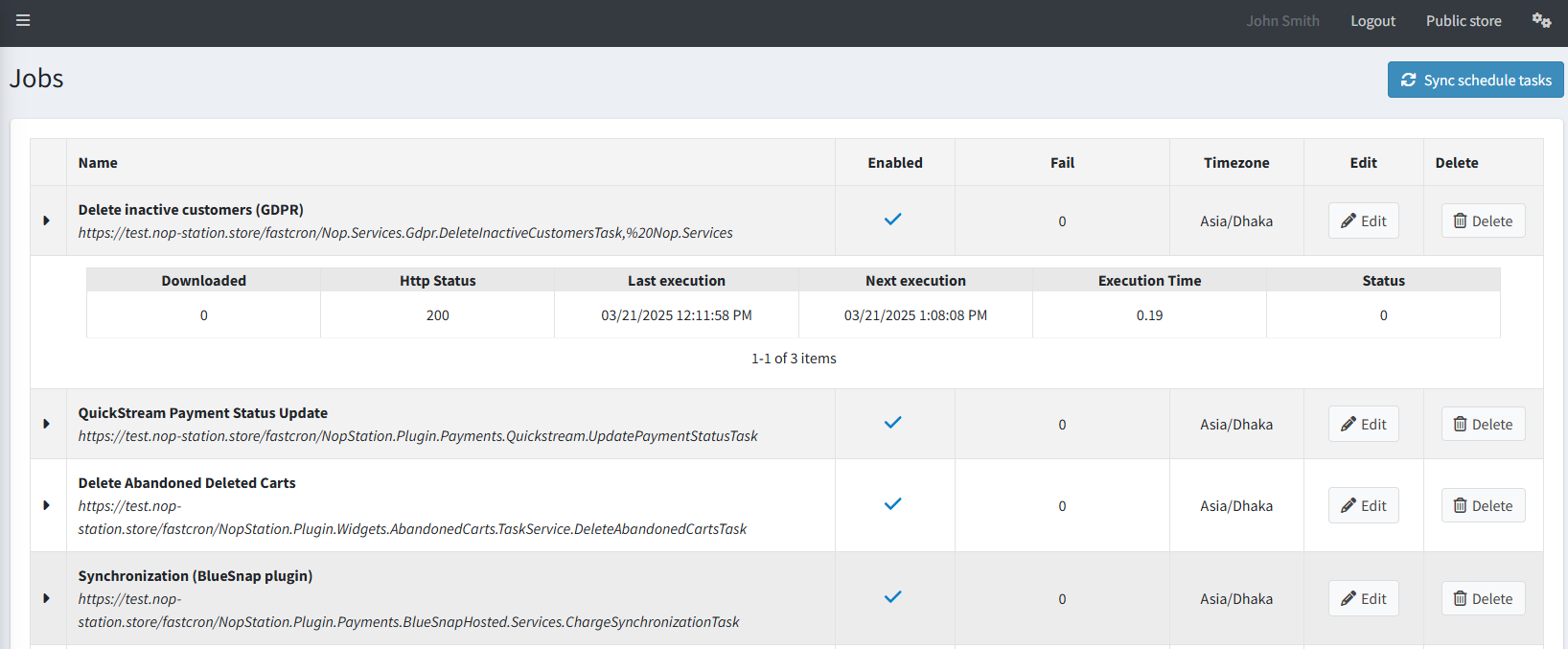Click the John Smith user link
The image size is (1568, 649).
point(1282,21)
